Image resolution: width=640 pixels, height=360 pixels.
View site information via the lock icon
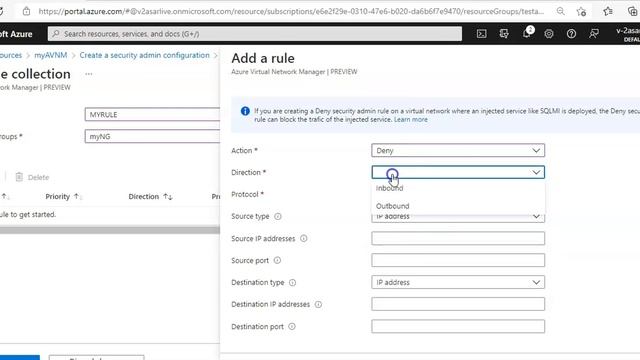click(27, 11)
